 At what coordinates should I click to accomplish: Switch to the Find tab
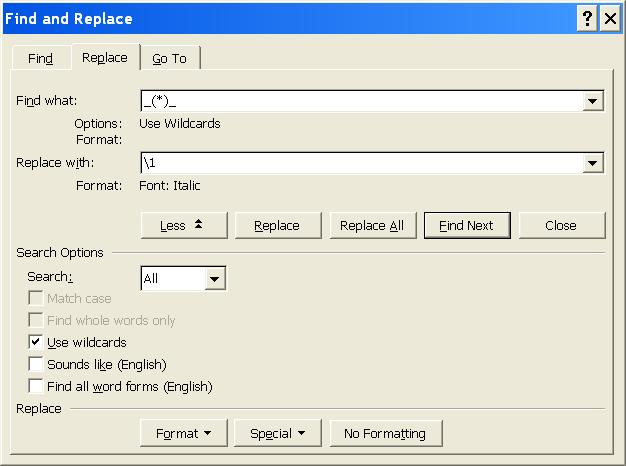(40, 59)
